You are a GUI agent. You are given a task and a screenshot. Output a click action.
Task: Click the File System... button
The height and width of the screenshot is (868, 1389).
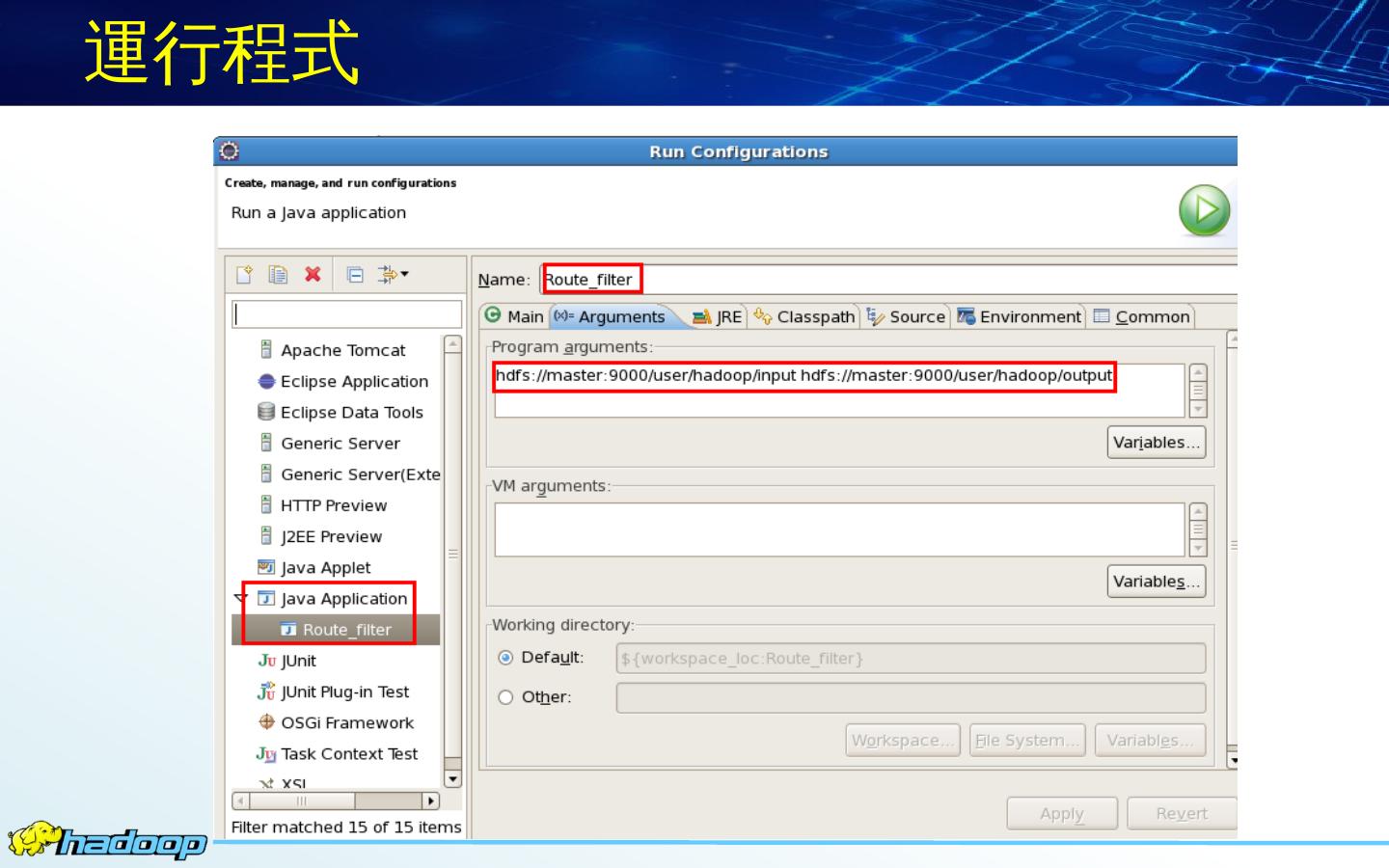coord(1027,740)
